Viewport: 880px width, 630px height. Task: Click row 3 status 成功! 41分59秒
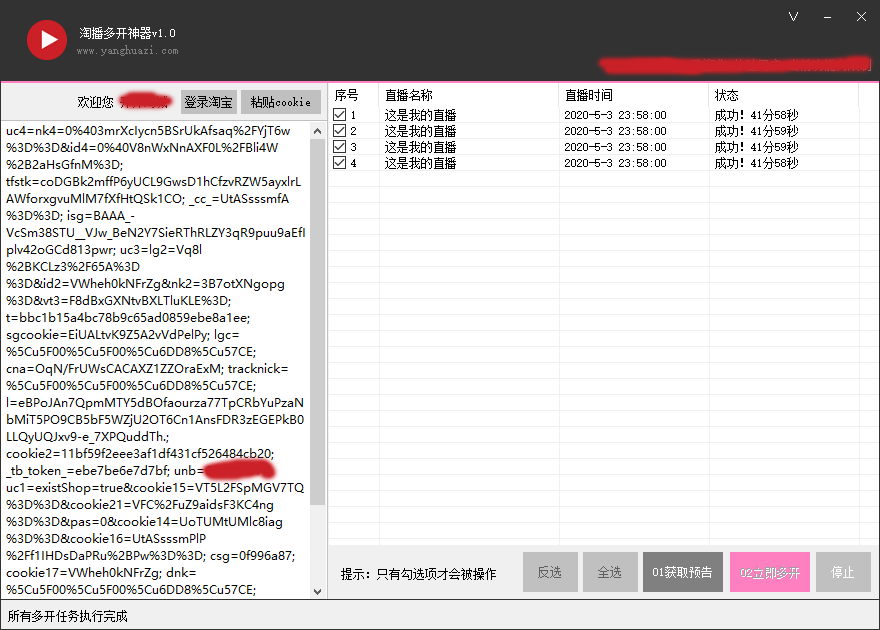point(756,147)
